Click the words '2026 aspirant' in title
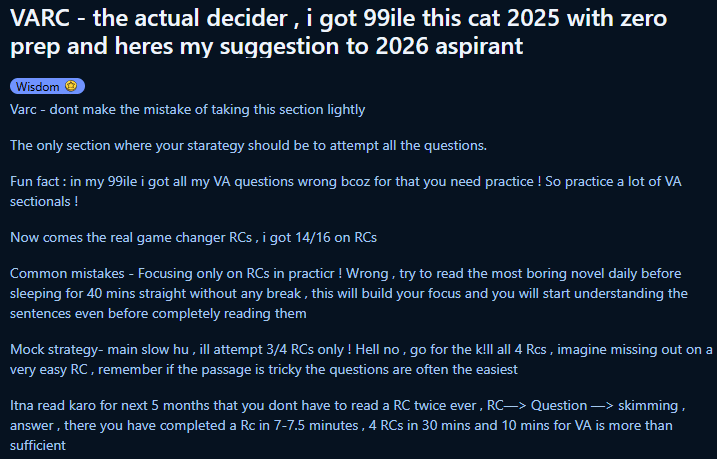 click(x=449, y=46)
